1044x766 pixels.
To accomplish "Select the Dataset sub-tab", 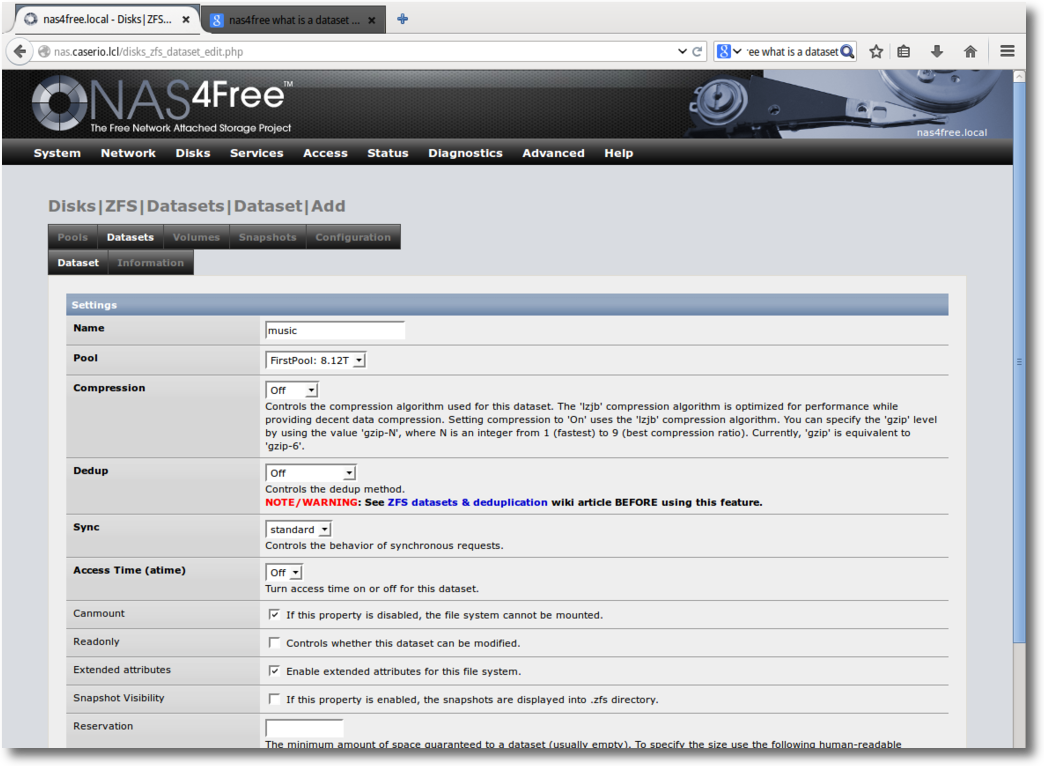I will click(x=78, y=262).
